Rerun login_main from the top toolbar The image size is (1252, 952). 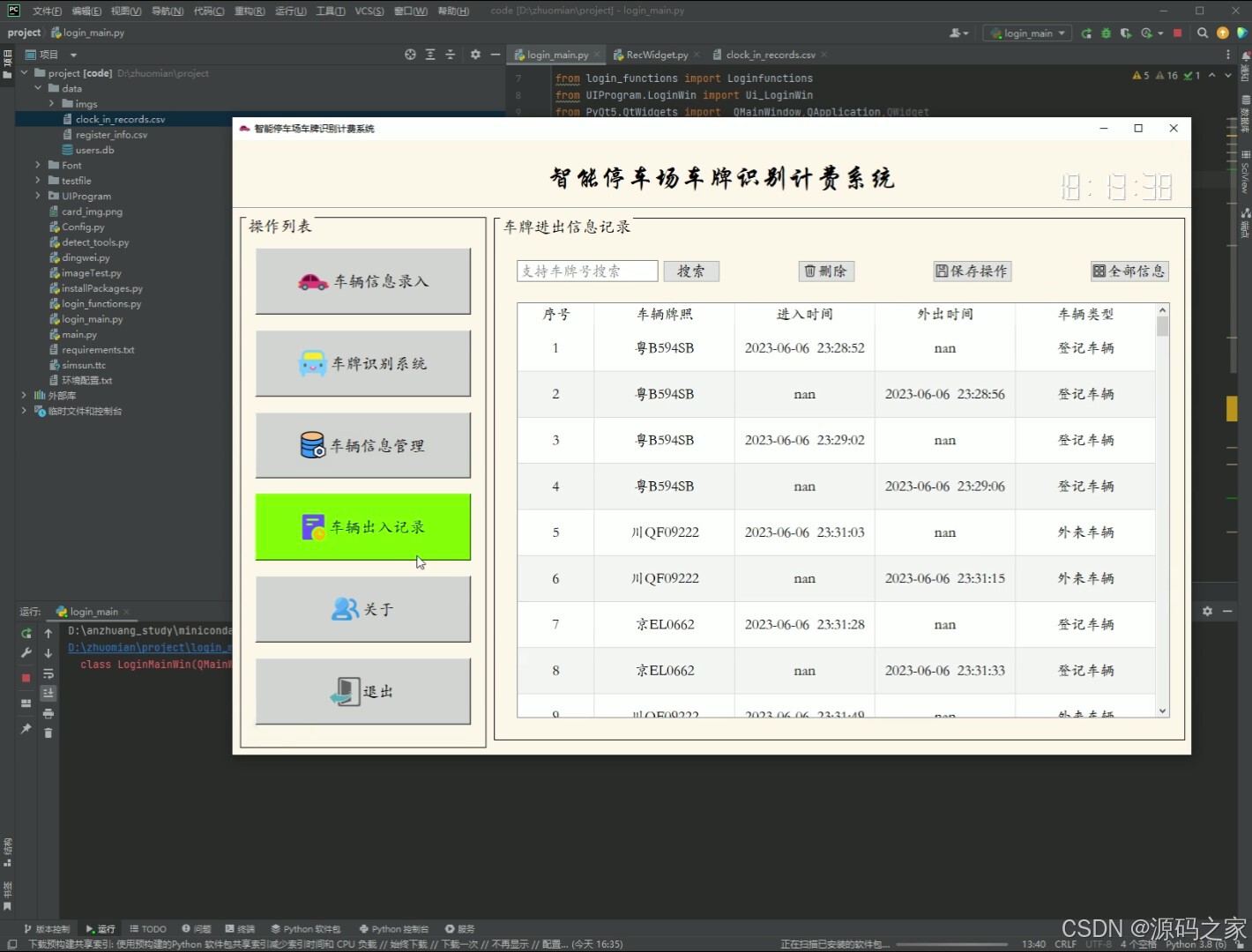1086,33
